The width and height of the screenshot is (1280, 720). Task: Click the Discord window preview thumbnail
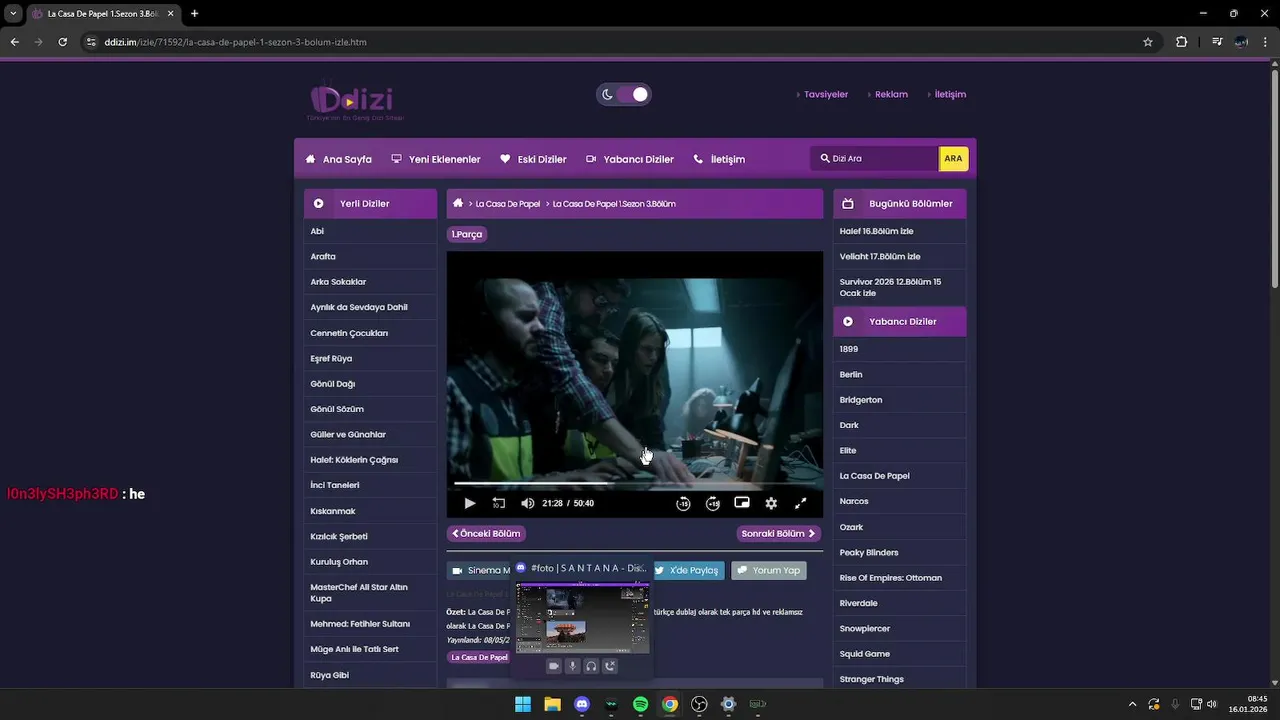tap(583, 617)
